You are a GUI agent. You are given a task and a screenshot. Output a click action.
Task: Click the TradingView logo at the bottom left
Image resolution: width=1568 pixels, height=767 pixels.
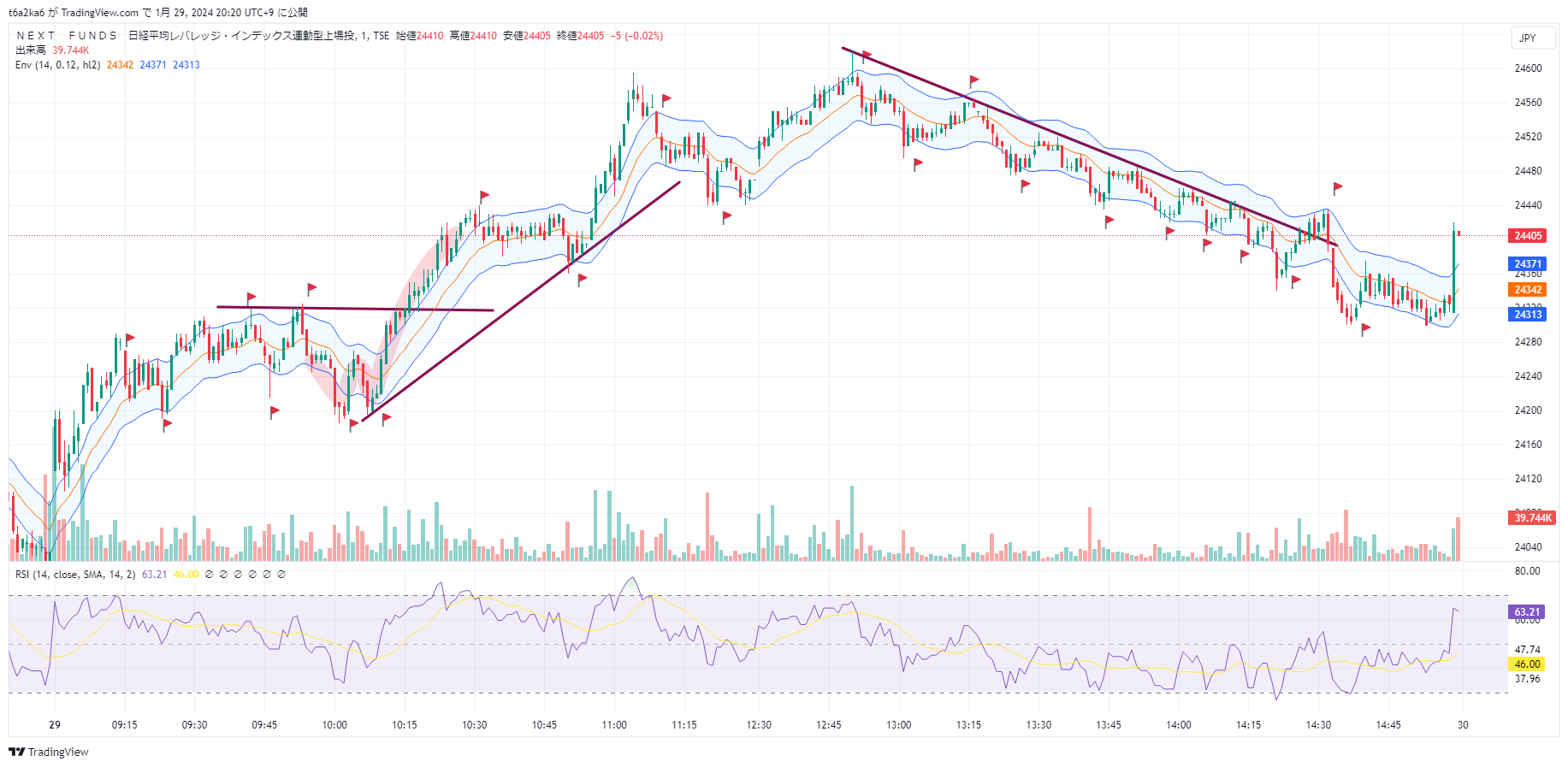(x=49, y=752)
